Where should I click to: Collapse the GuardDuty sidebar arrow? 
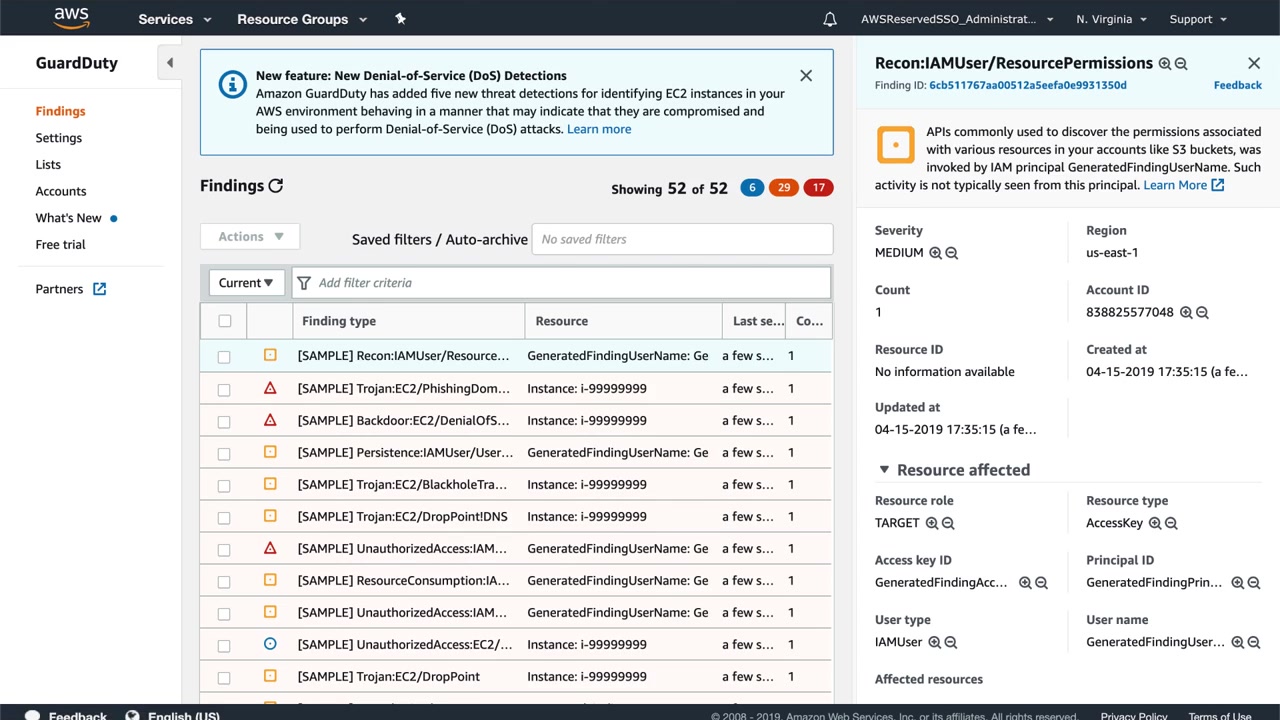(x=170, y=63)
